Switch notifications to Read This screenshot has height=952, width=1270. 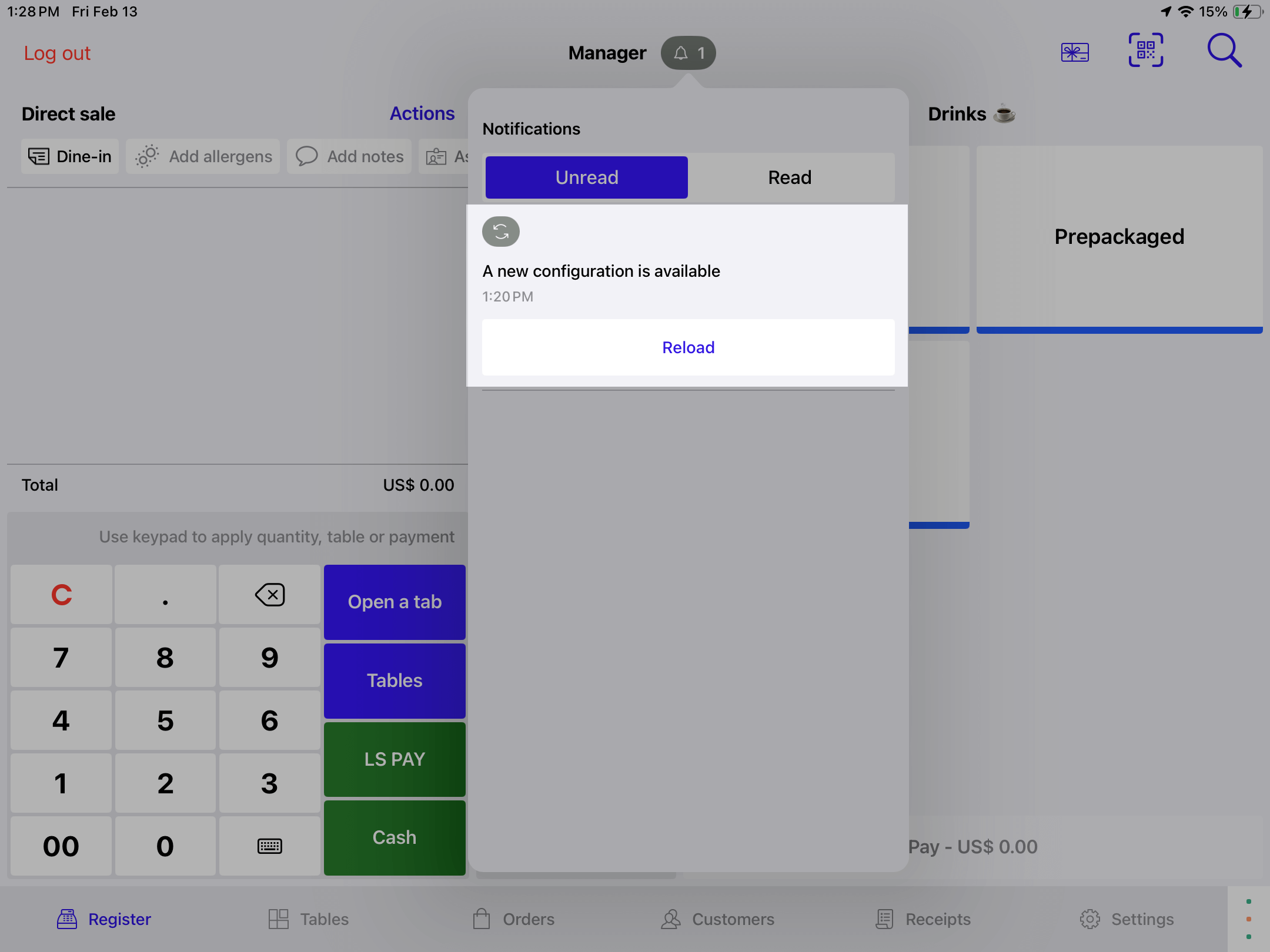pos(788,177)
